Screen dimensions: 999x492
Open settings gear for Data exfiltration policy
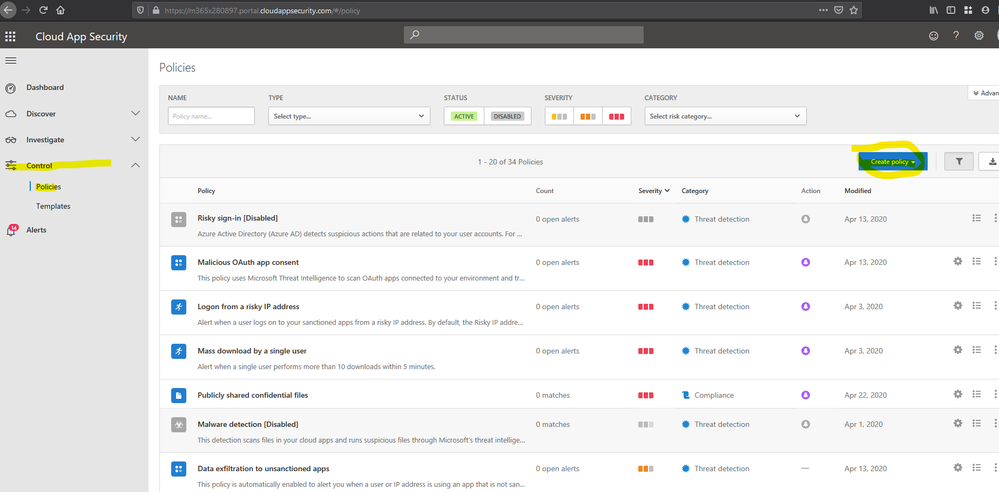coord(957,468)
